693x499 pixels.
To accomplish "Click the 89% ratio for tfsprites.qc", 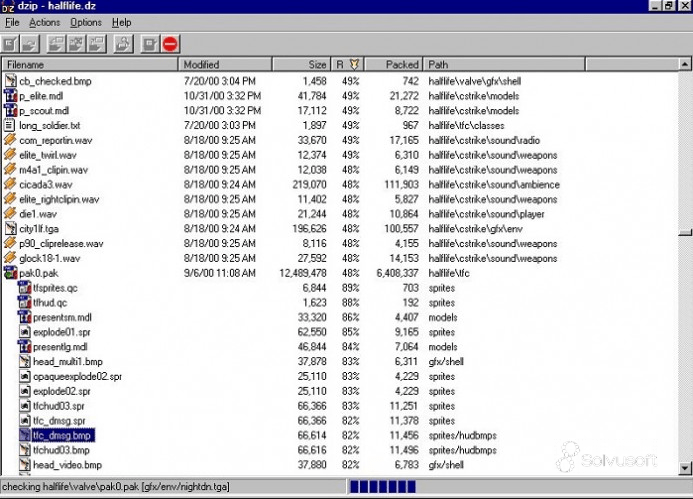I will (350, 288).
